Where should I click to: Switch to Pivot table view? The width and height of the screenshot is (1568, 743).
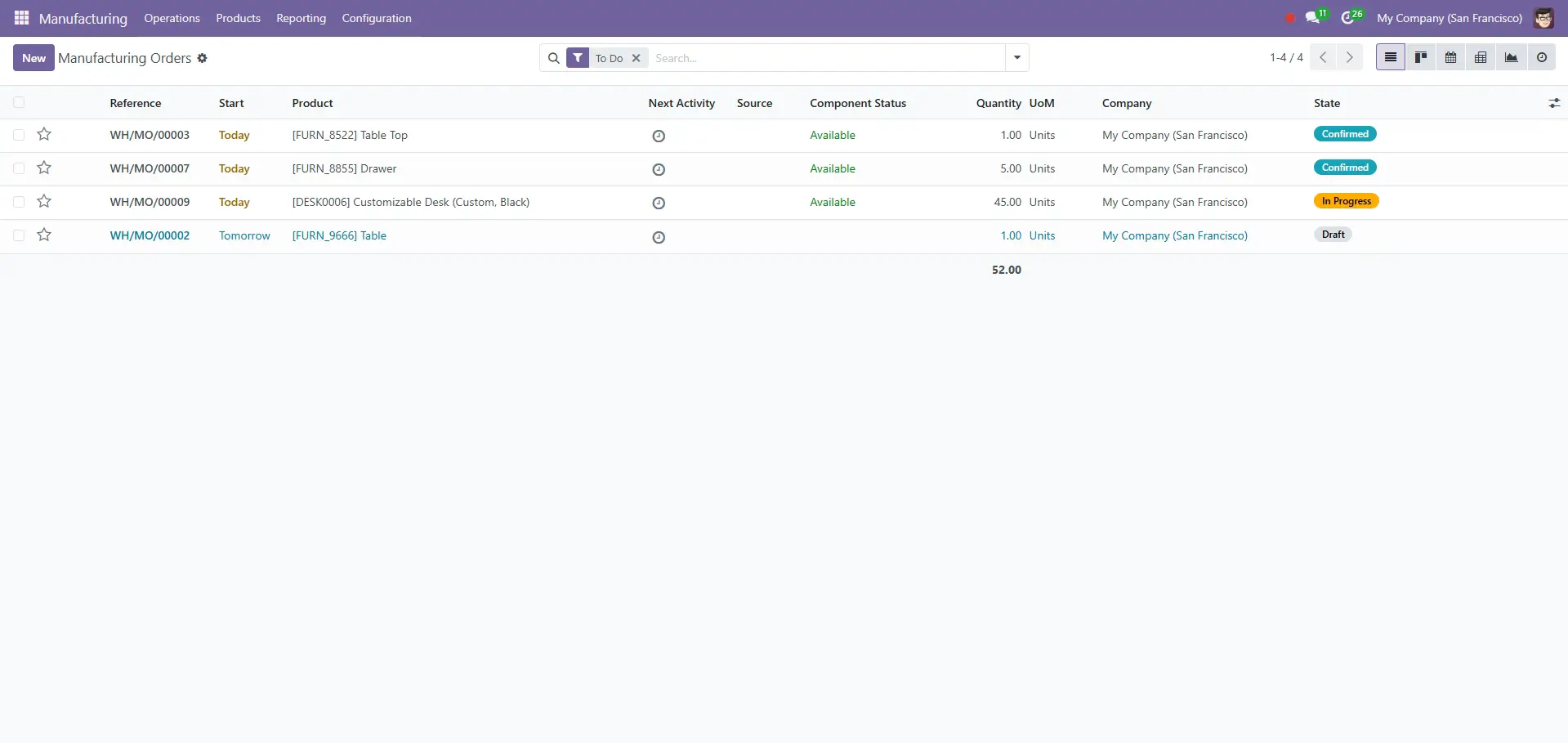click(x=1481, y=57)
